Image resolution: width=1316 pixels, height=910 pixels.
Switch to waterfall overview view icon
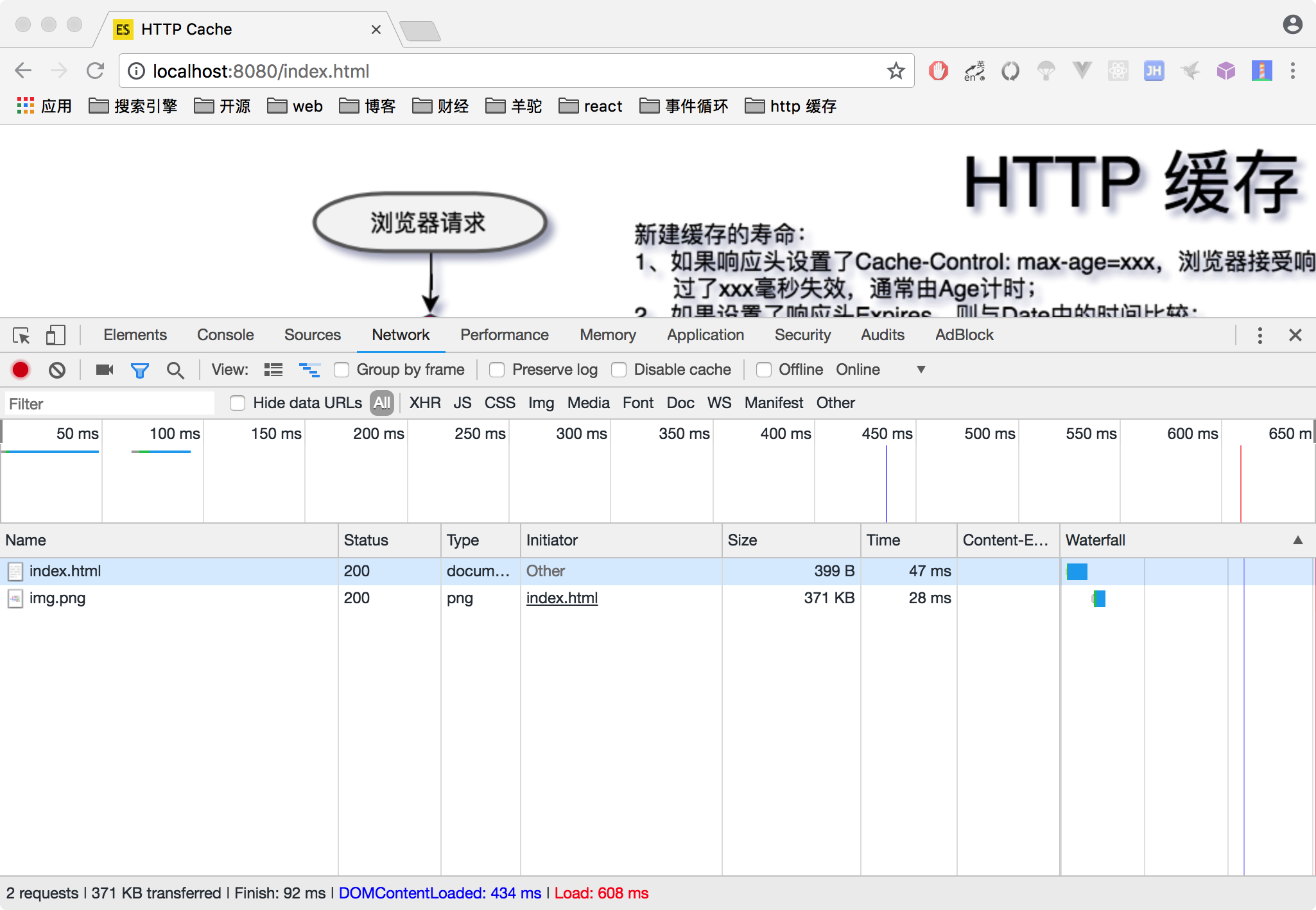click(x=309, y=370)
